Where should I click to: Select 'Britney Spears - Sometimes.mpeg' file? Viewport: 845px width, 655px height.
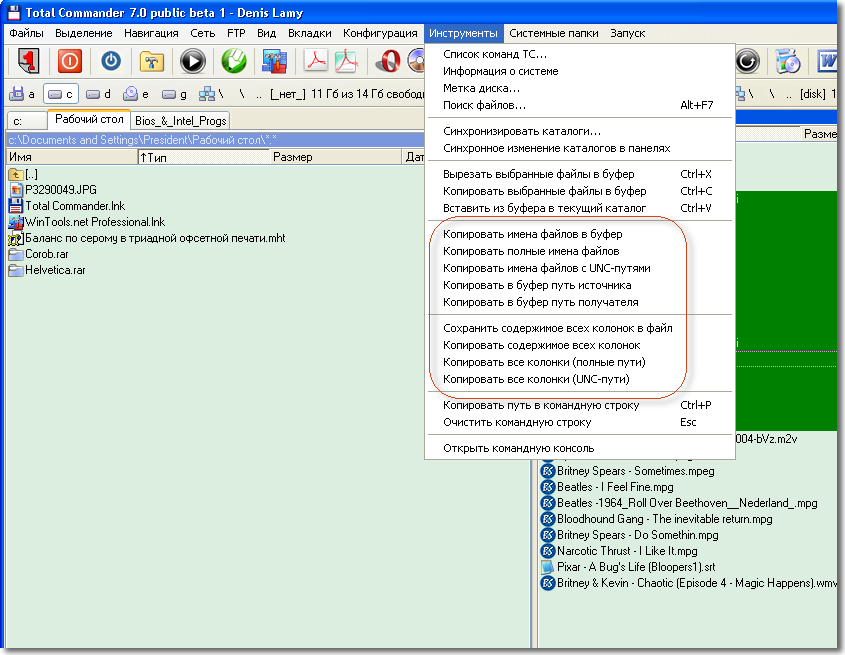click(628, 471)
